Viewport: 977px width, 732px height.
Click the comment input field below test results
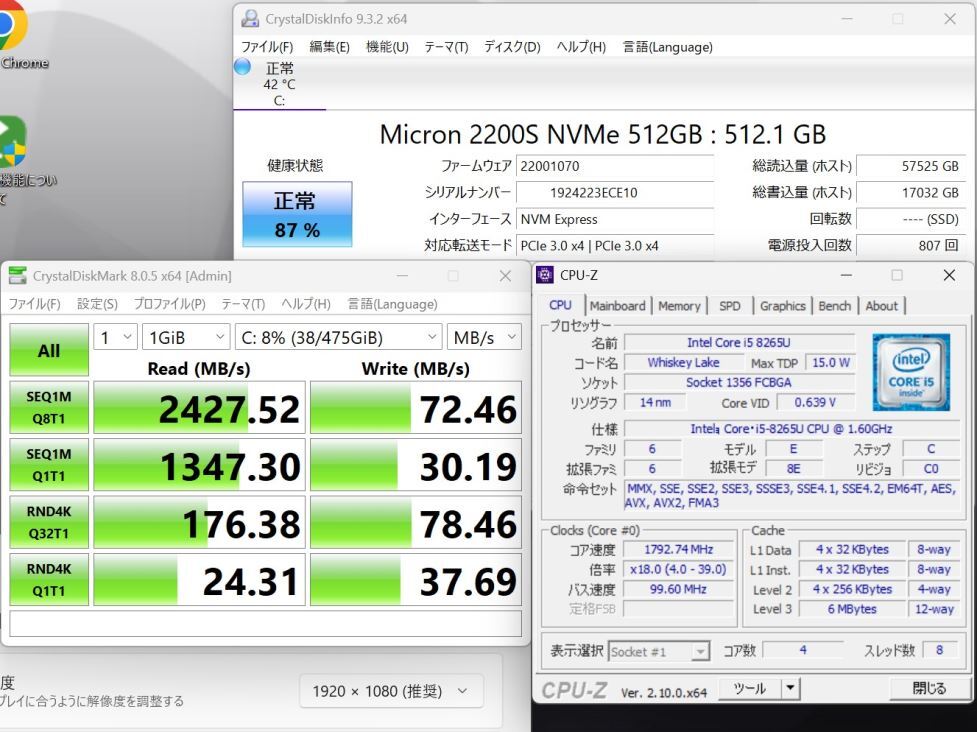pyautogui.click(x=260, y=624)
